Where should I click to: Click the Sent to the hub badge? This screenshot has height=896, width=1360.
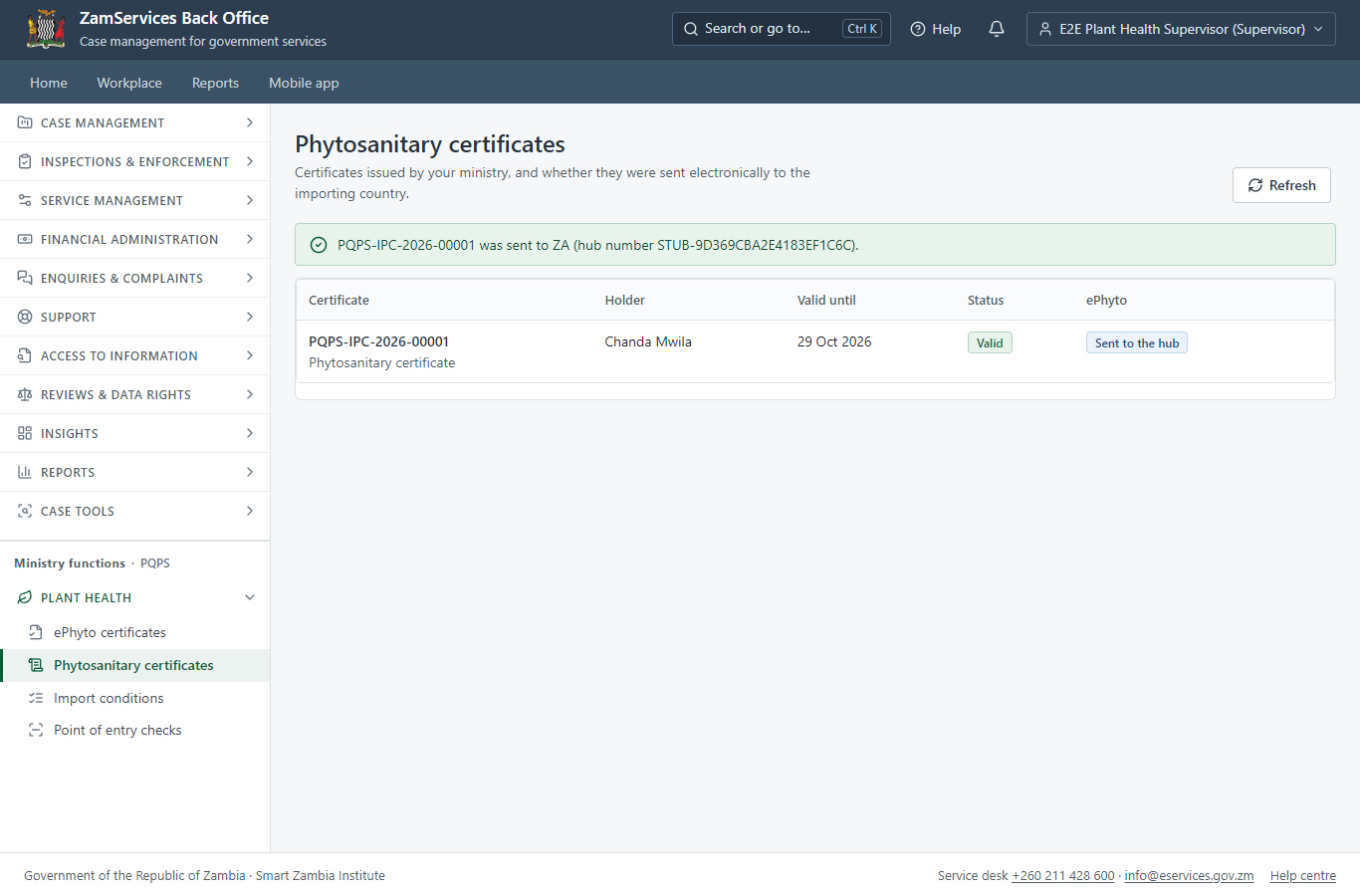click(1137, 342)
